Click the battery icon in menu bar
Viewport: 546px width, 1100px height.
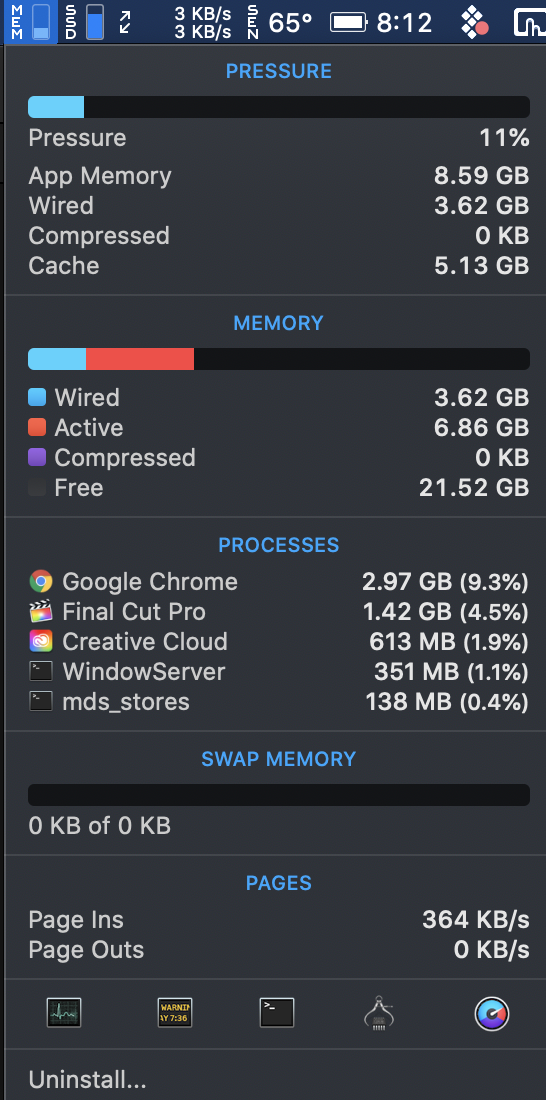[x=349, y=22]
